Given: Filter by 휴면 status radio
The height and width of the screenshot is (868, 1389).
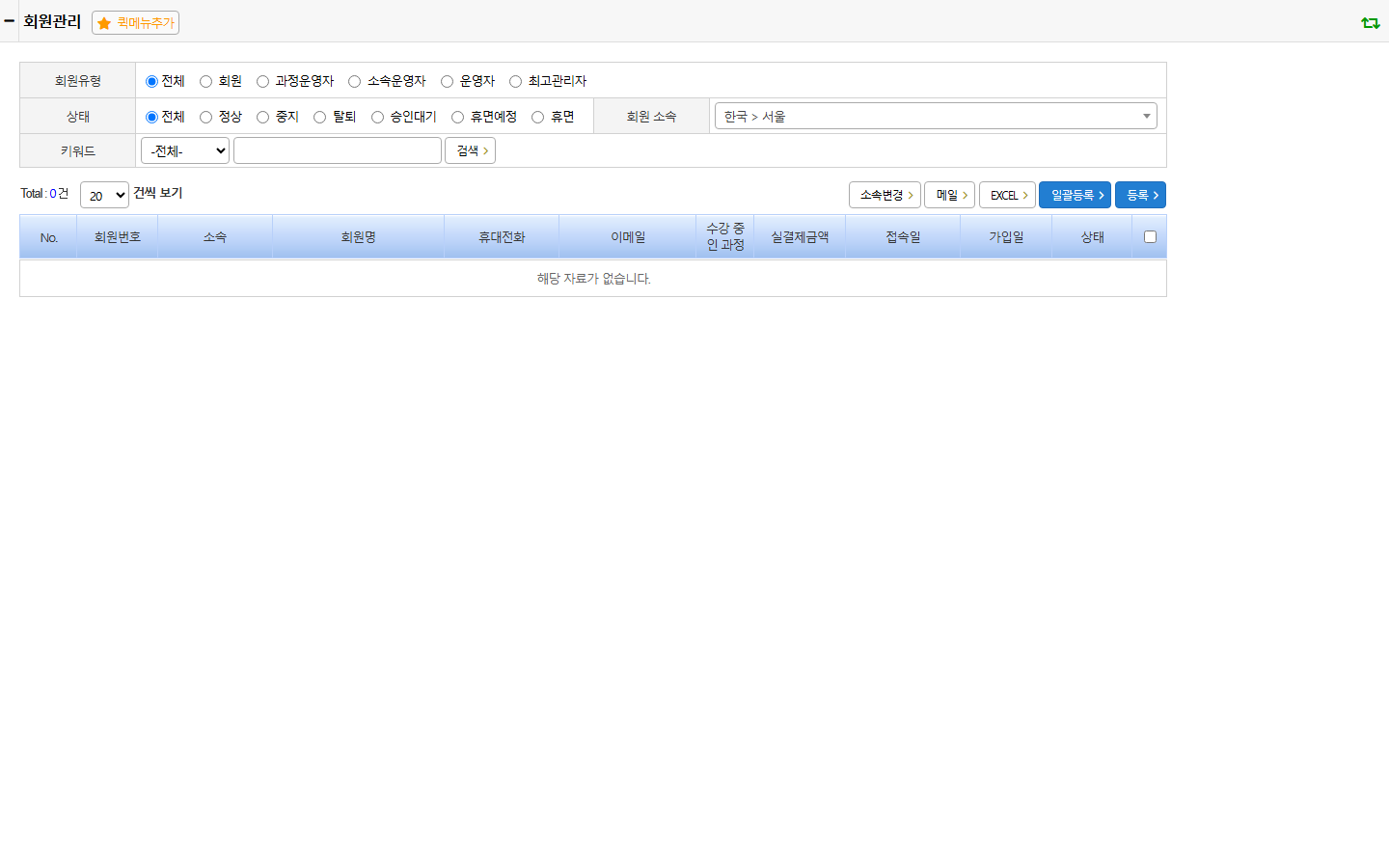Looking at the screenshot, I should tap(537, 117).
